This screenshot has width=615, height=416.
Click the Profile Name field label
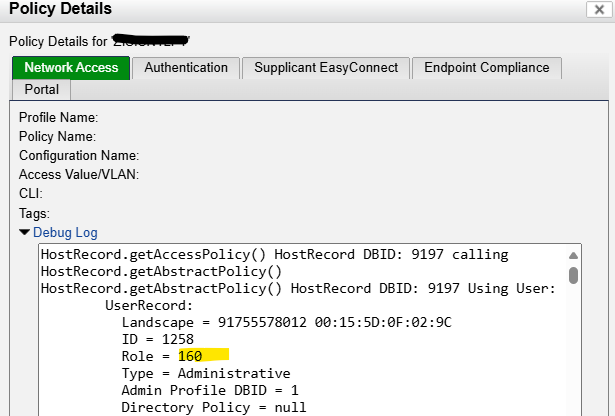coord(58,117)
